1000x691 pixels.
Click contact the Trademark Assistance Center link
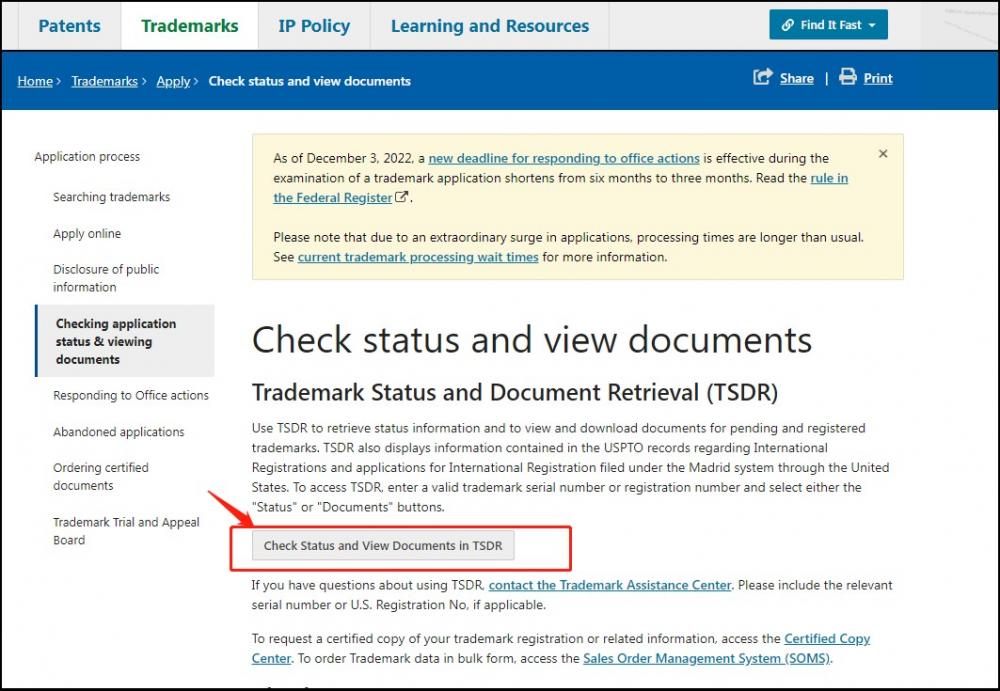click(x=609, y=585)
